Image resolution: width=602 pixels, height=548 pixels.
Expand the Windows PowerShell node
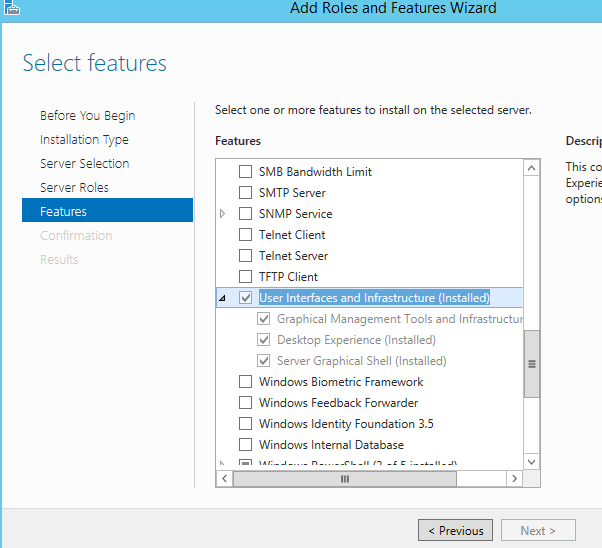coord(222,463)
